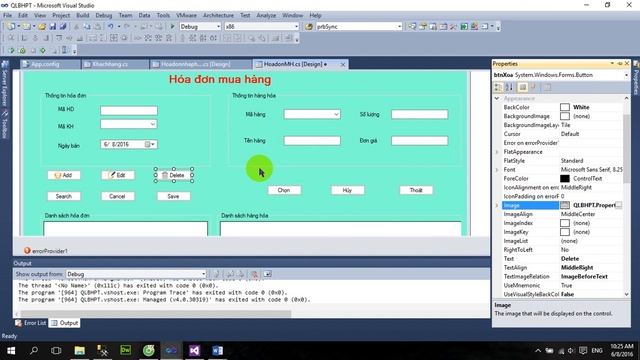Click the Windows Start button
Viewport: 640px width, 360px height.
11,351
